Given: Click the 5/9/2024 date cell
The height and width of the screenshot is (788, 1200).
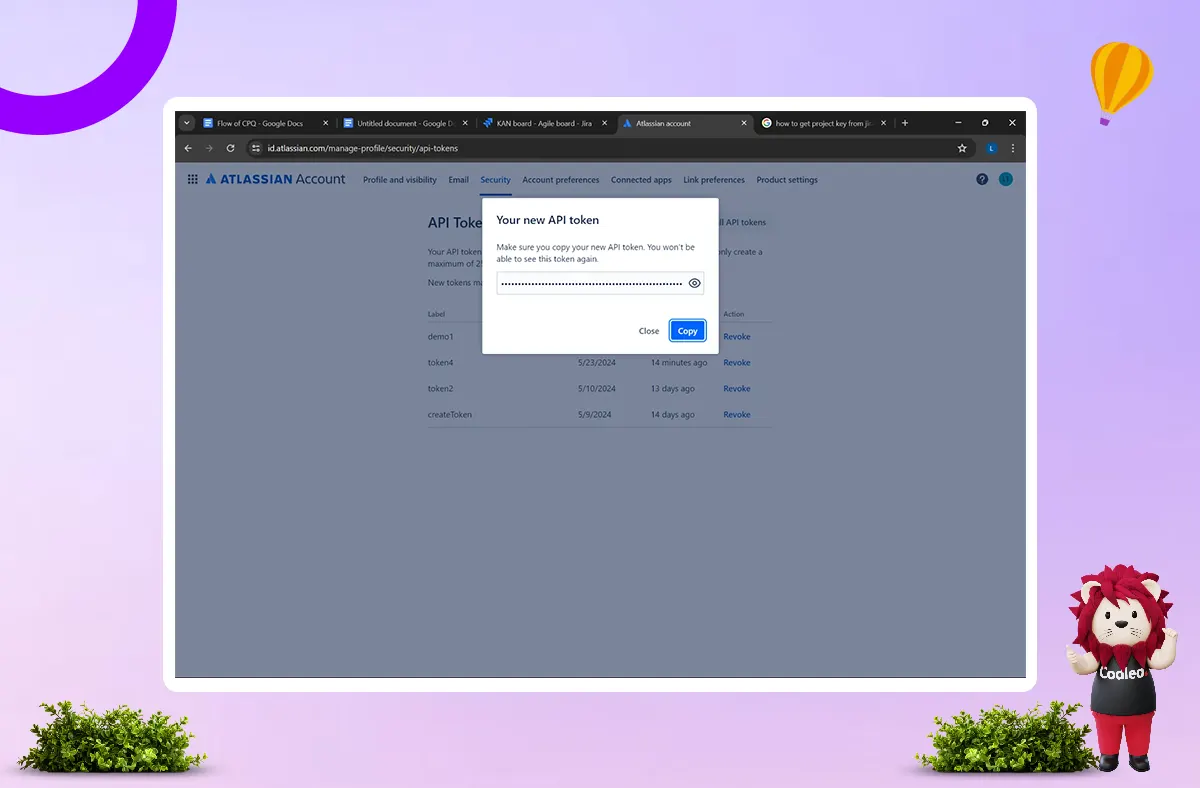Looking at the screenshot, I should point(595,415).
